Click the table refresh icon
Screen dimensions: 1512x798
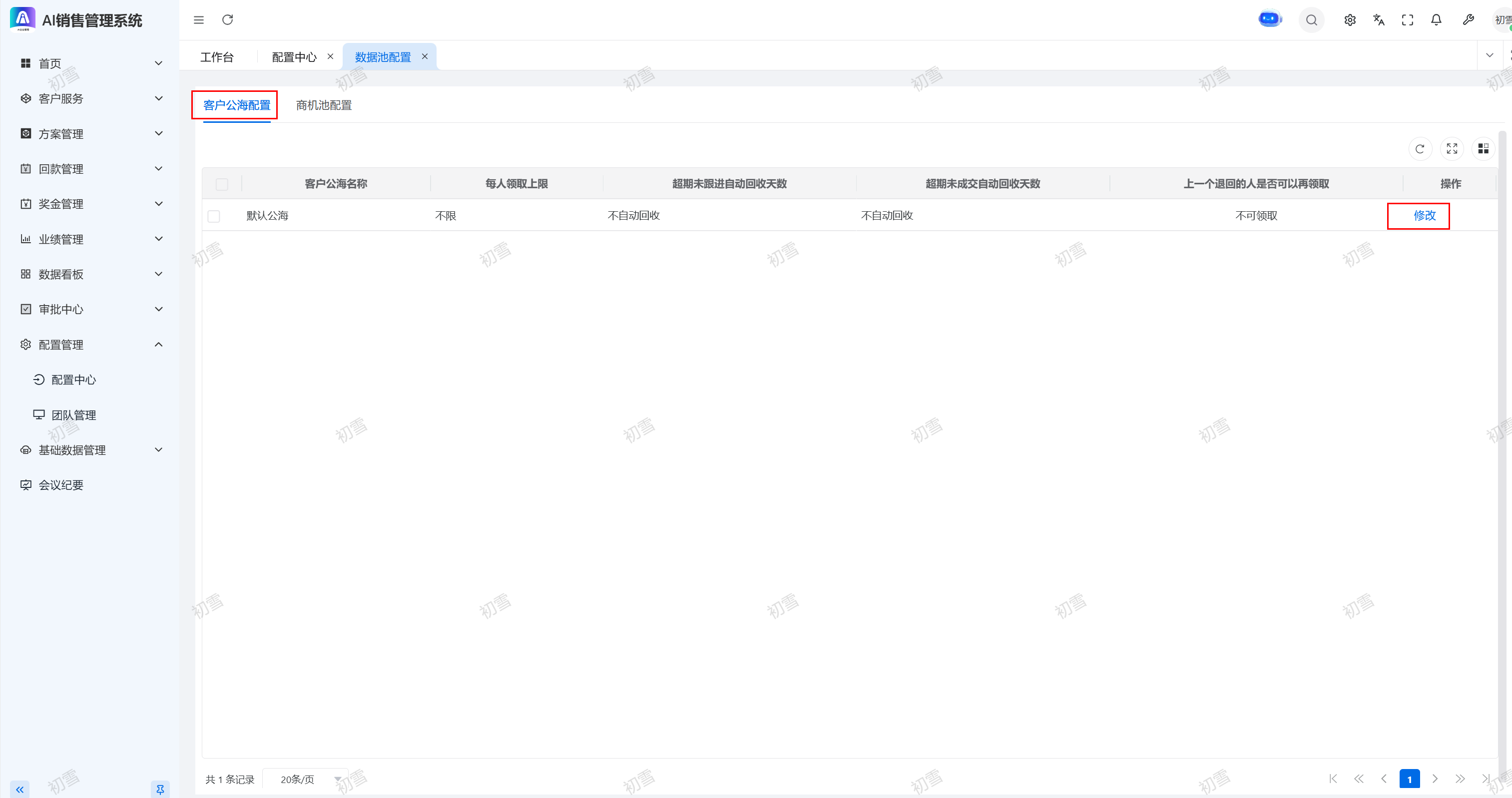pos(1420,149)
